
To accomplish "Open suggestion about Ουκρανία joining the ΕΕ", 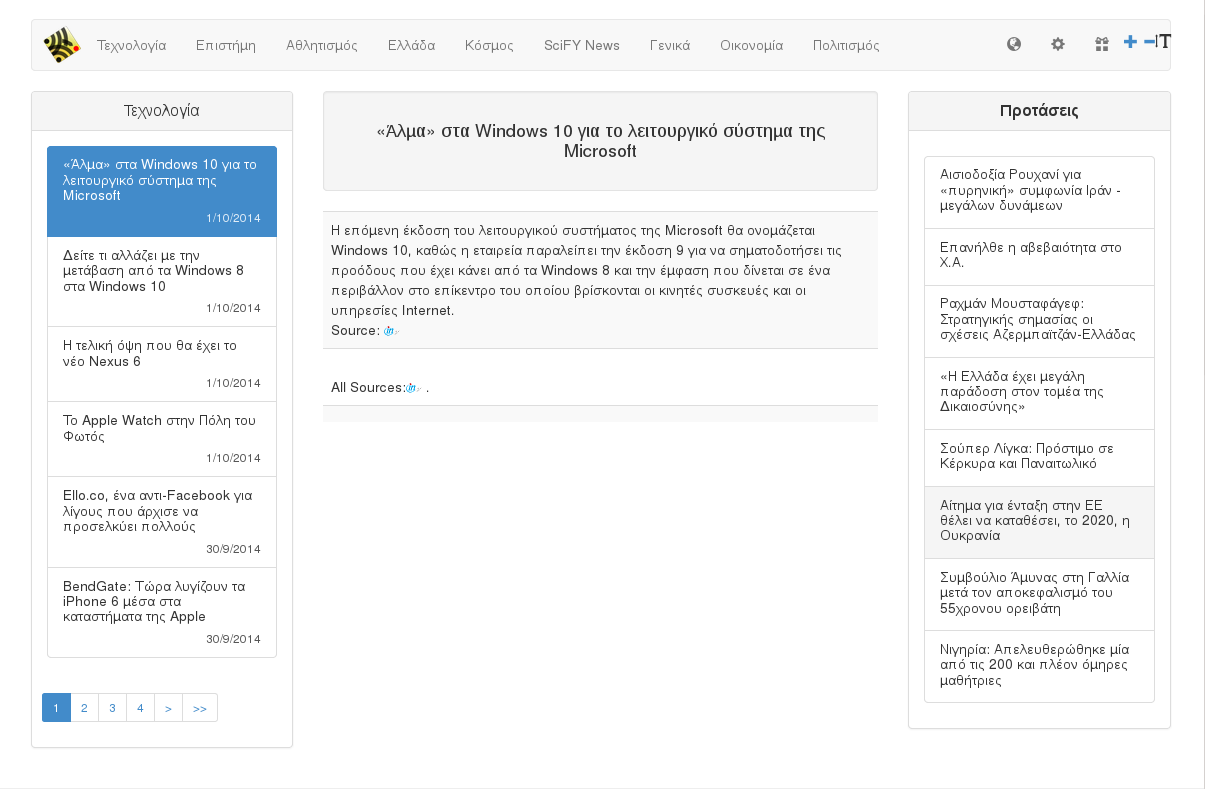I will (1039, 522).
